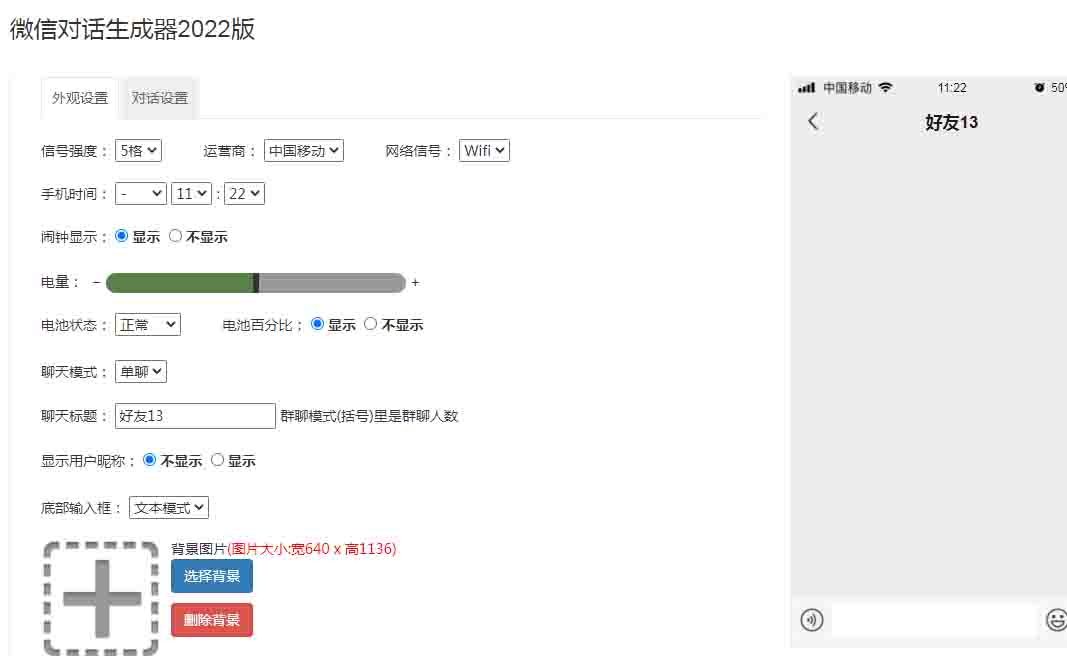This screenshot has width=1067, height=656.
Task: Switch to the 外观设置 tab
Action: pyautogui.click(x=80, y=98)
